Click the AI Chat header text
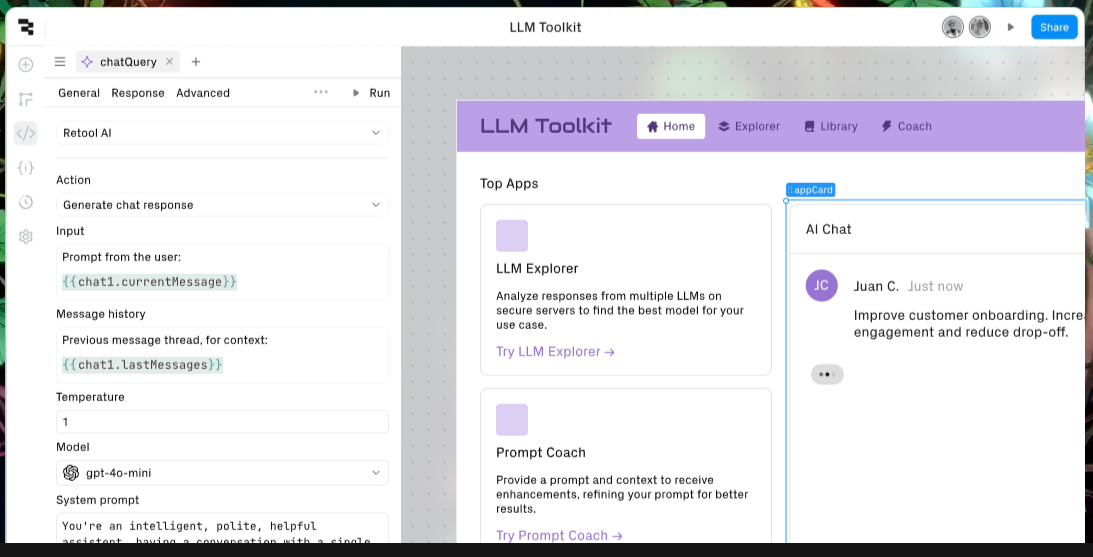Image resolution: width=1093 pixels, height=557 pixels. pos(828,229)
